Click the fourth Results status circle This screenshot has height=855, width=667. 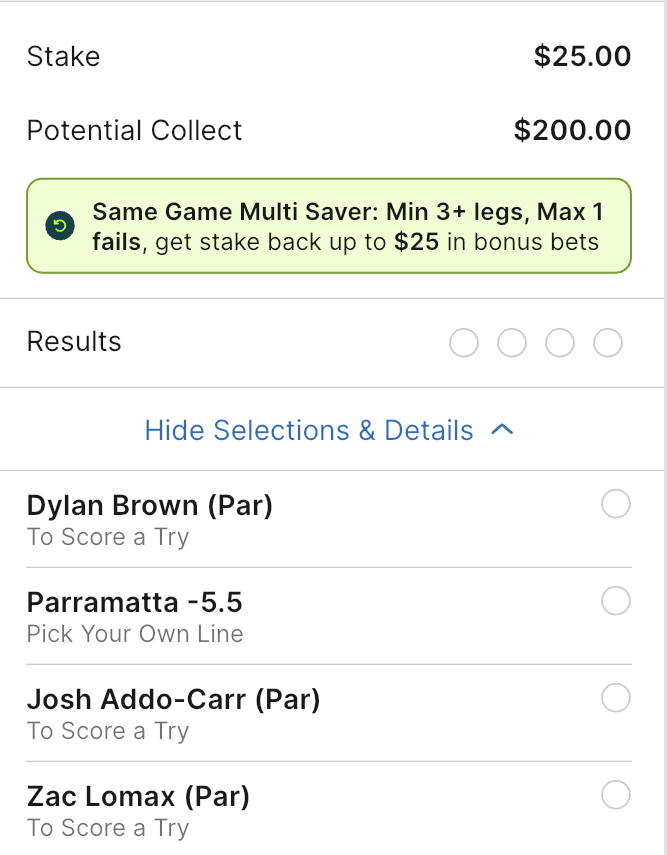pyautogui.click(x=608, y=343)
